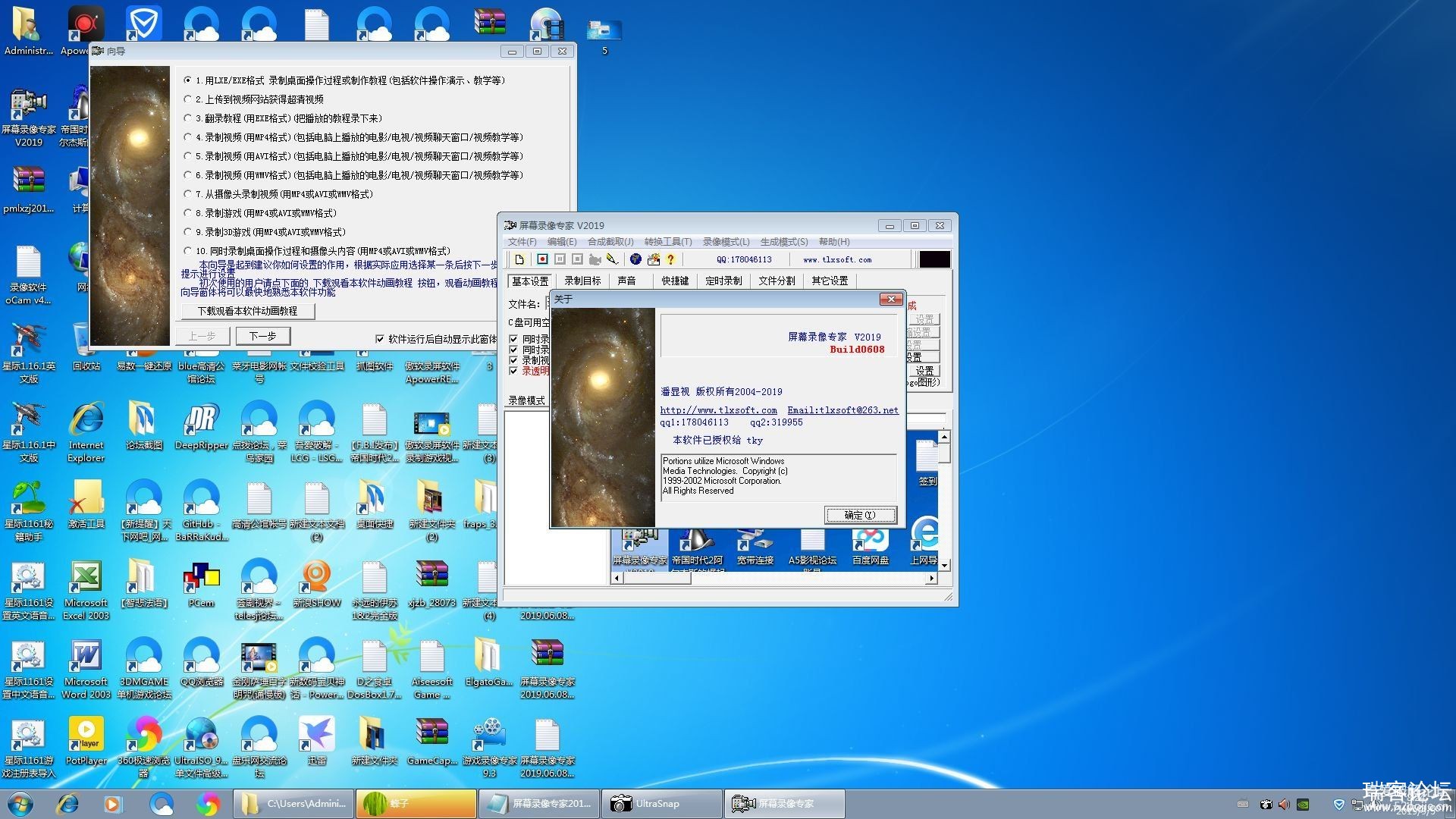Viewport: 1456px width, 819px height.
Task: Switch to the 定时录制 tab
Action: point(723,281)
